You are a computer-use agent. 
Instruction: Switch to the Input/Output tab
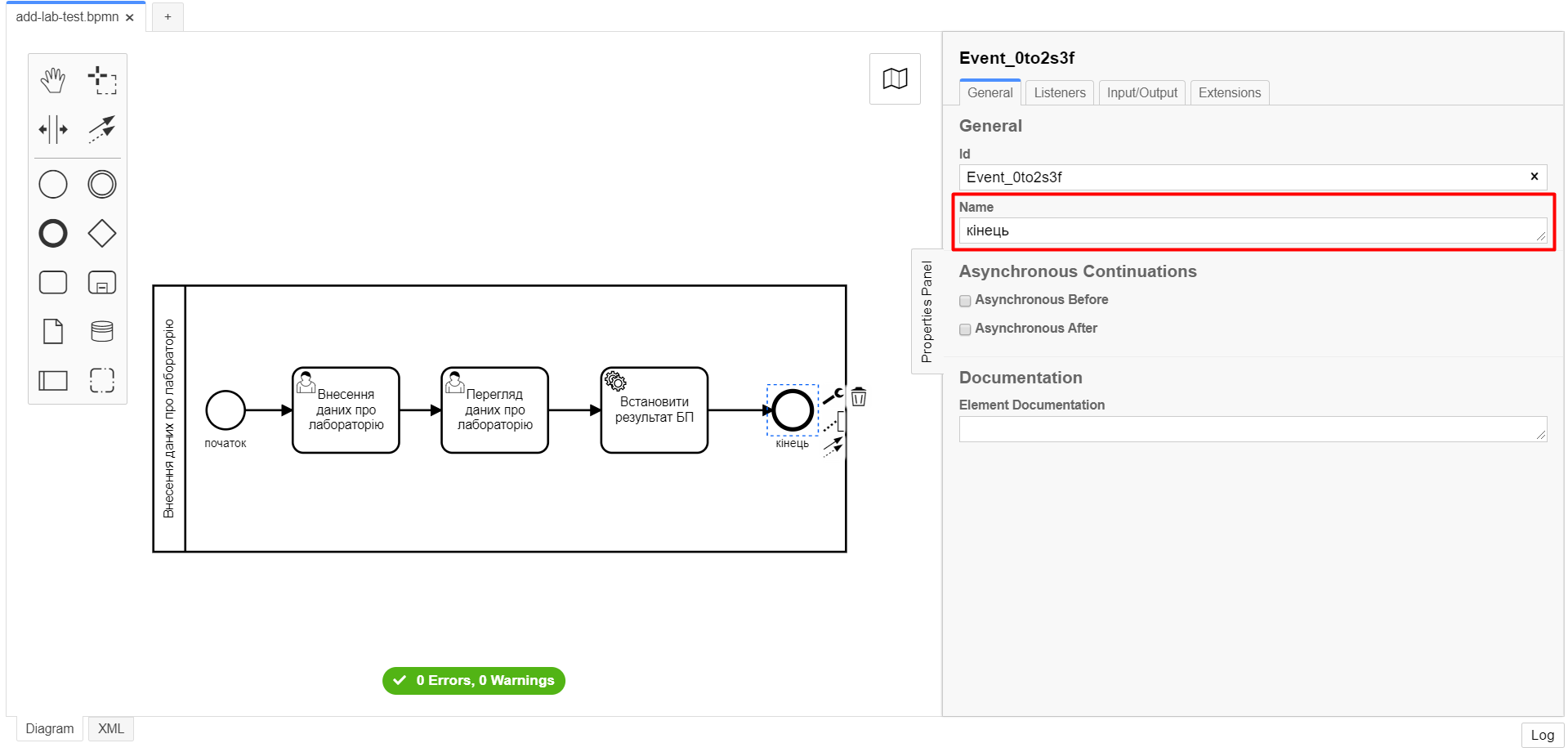[x=1141, y=93]
